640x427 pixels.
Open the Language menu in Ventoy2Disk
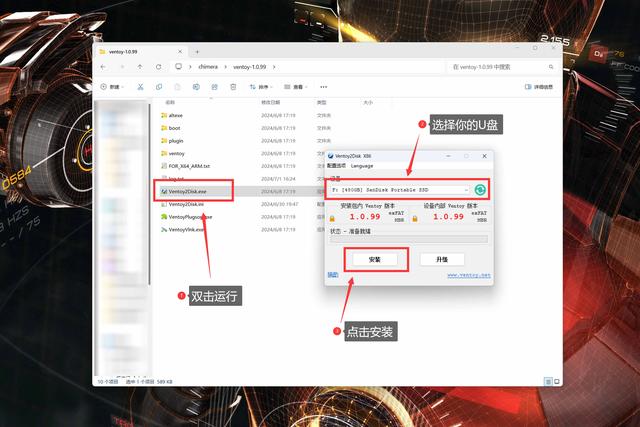point(362,166)
